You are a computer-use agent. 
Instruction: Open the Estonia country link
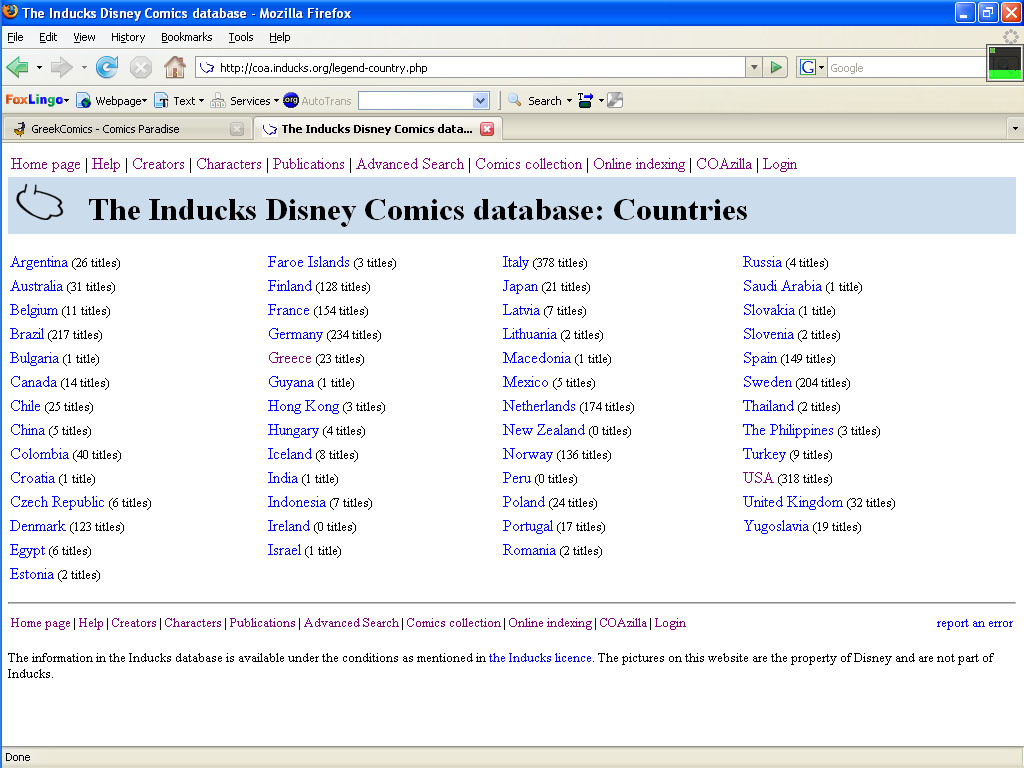(31, 574)
